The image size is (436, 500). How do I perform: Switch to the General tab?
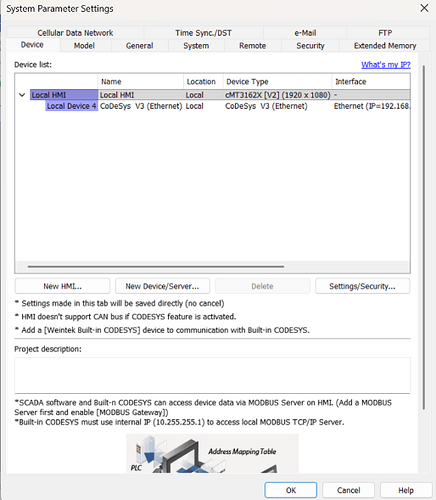(139, 46)
